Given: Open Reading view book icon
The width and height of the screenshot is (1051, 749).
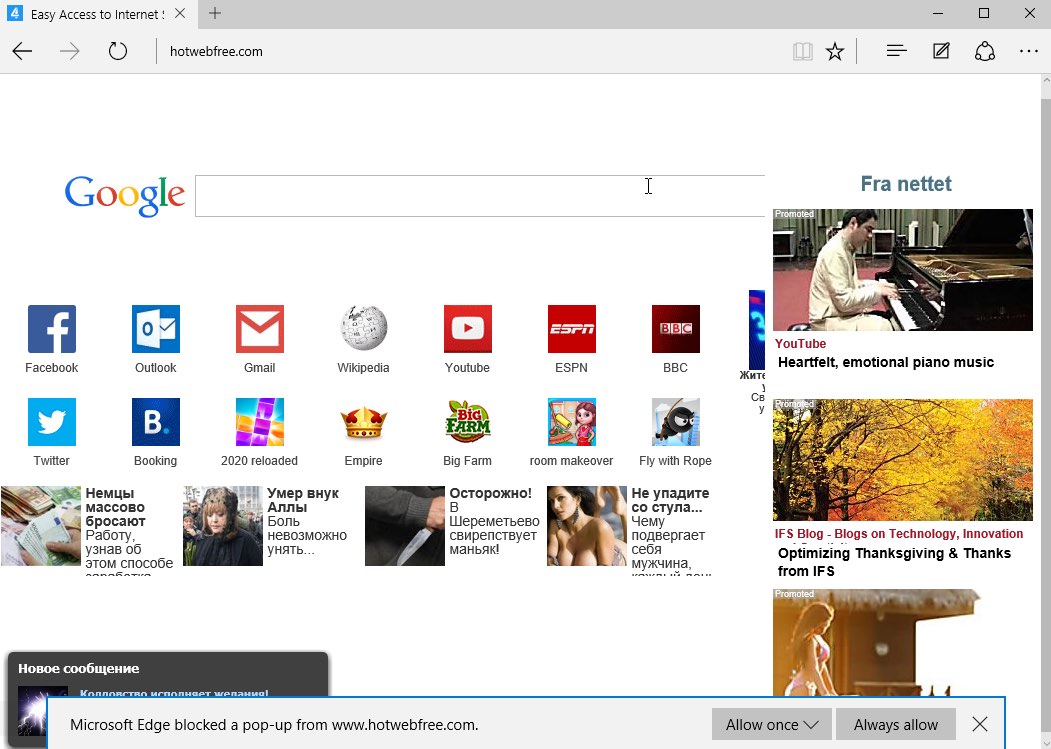Looking at the screenshot, I should coord(802,51).
